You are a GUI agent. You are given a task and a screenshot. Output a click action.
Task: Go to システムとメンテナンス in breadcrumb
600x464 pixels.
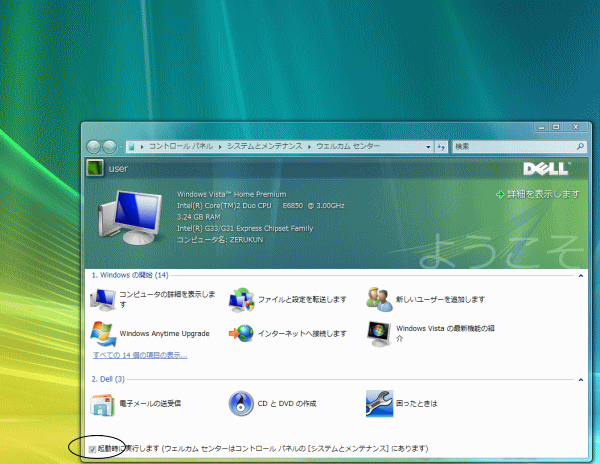click(x=264, y=147)
